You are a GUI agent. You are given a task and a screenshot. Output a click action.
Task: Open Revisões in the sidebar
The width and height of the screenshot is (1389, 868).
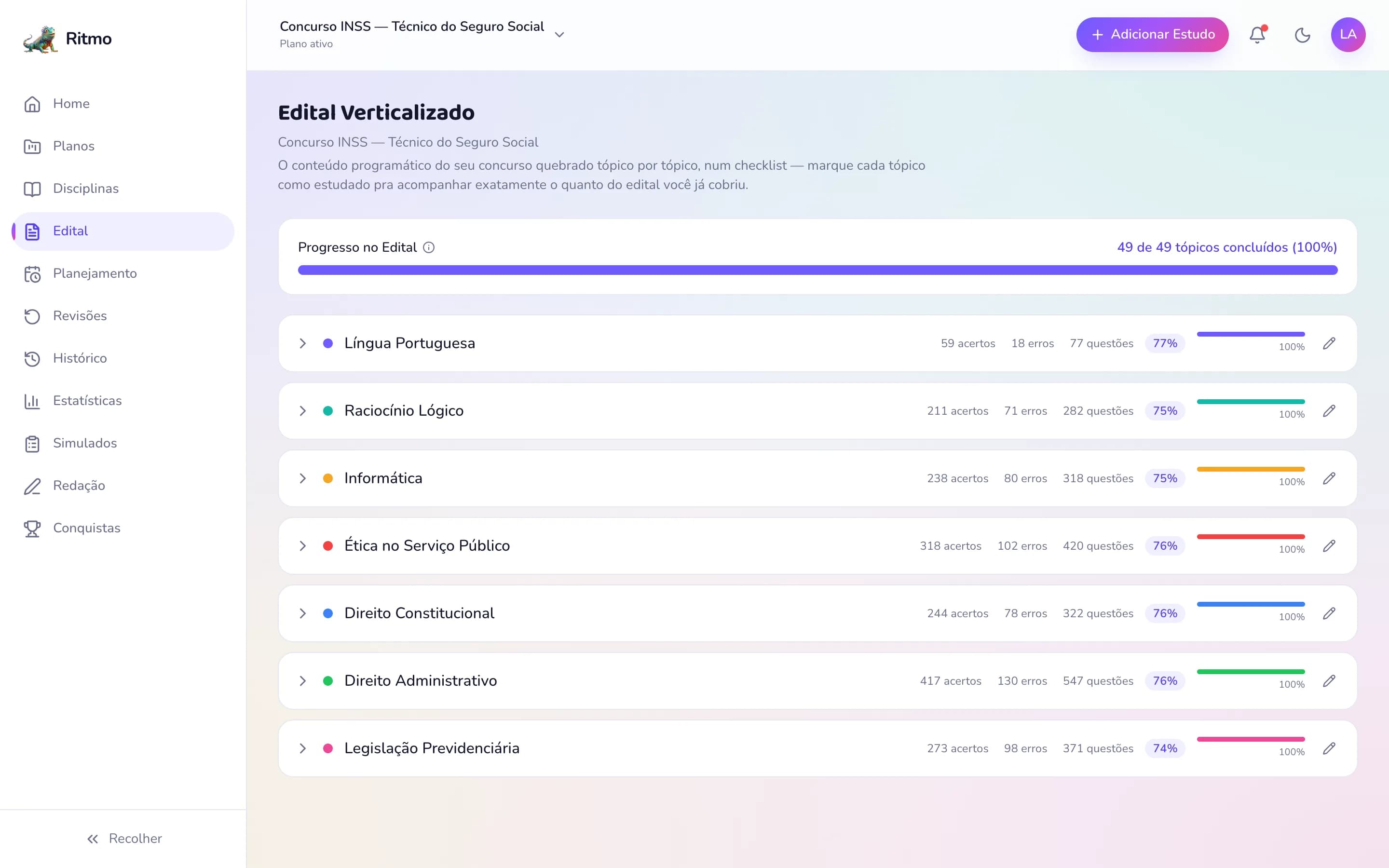(123, 316)
